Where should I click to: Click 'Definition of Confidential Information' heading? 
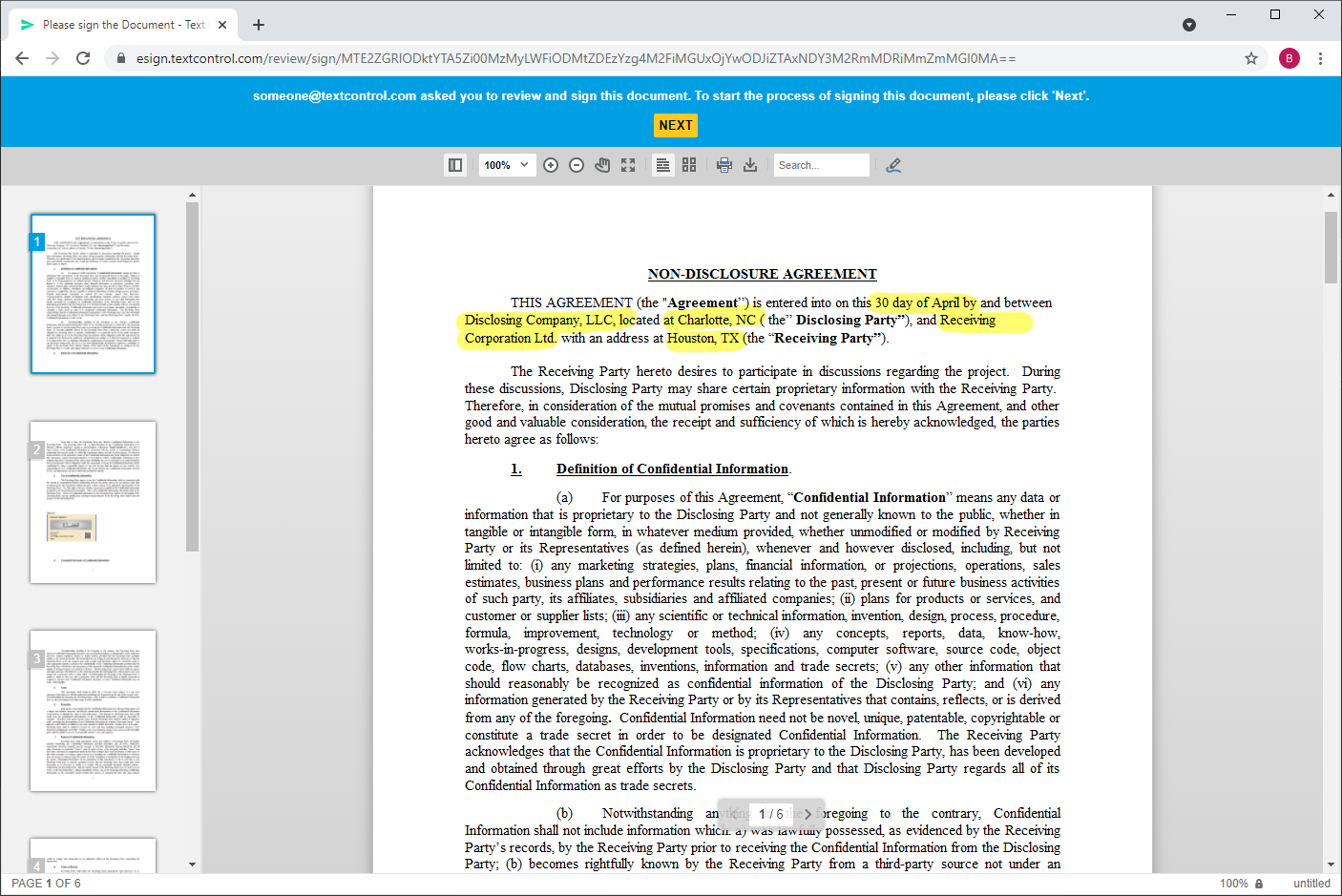click(x=672, y=469)
